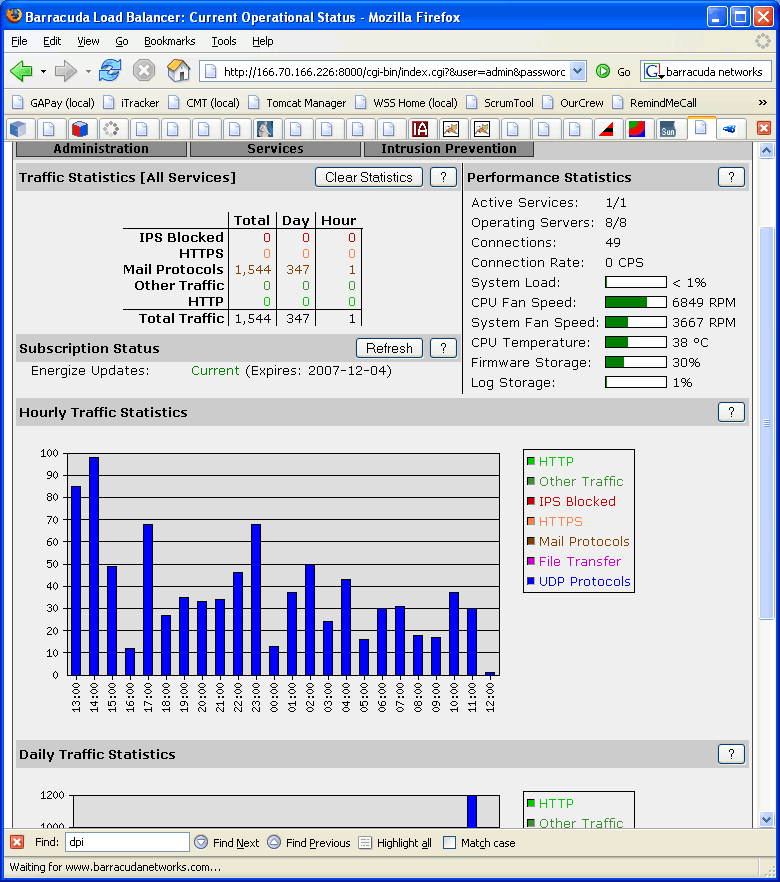780x882 pixels.
Task: Click the green Go button icon
Action: [x=603, y=71]
